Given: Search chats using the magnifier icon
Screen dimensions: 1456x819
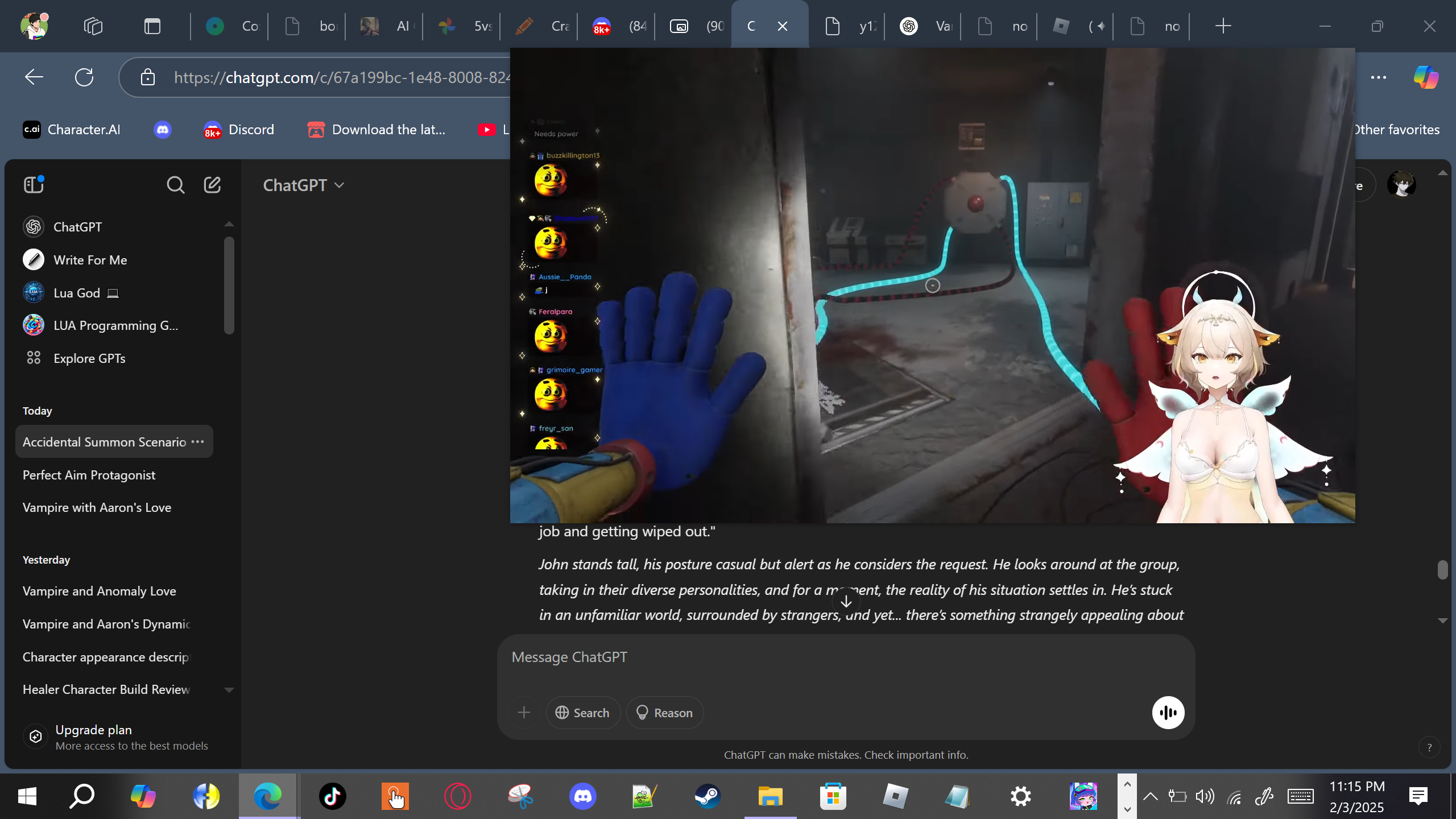Looking at the screenshot, I should pyautogui.click(x=175, y=185).
